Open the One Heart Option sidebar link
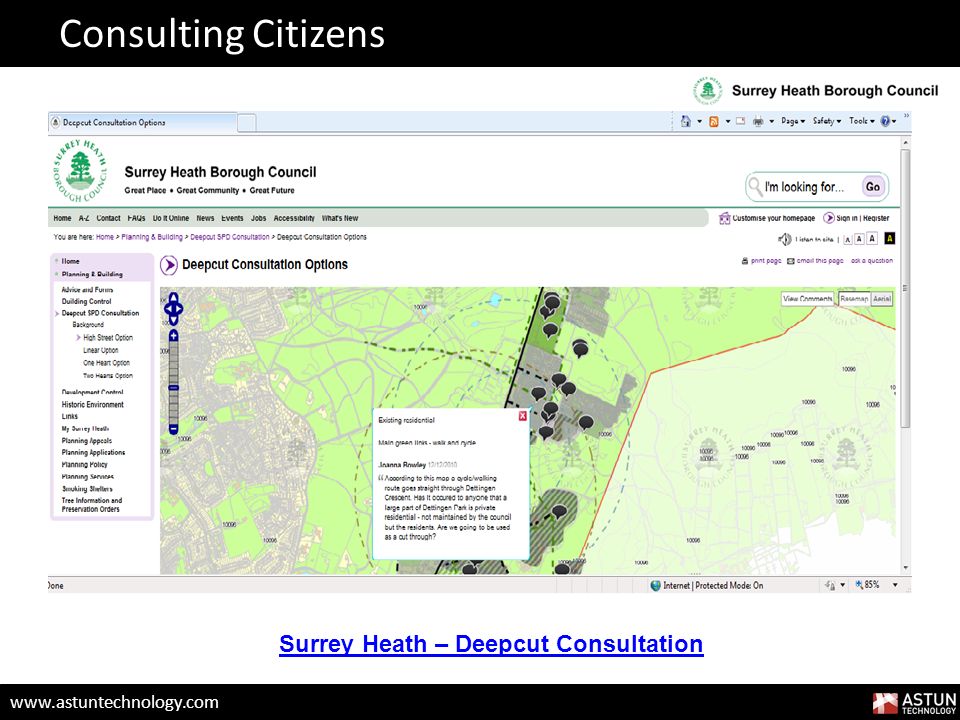 tap(107, 363)
